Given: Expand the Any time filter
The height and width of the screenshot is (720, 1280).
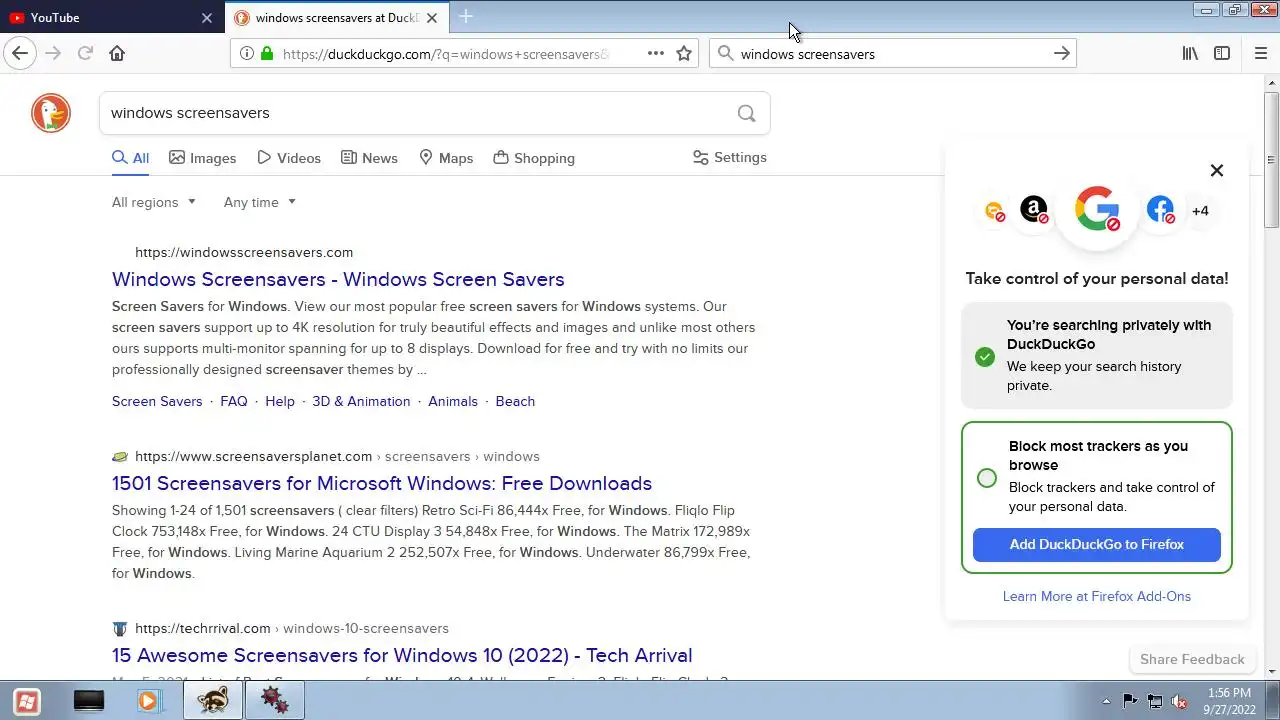Looking at the screenshot, I should point(260,202).
